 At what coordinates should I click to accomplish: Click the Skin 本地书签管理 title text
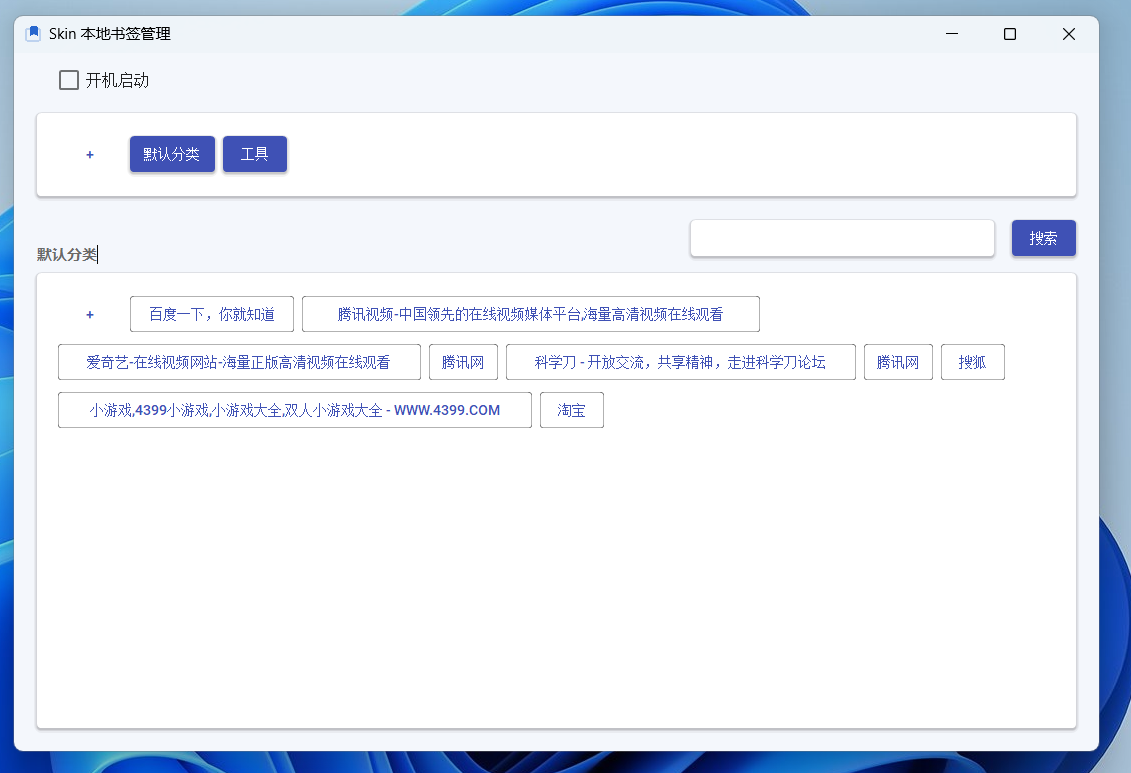click(104, 33)
